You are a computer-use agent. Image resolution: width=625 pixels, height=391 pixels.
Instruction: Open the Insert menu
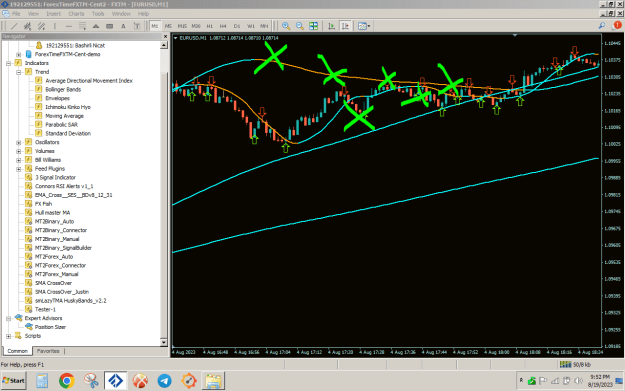(x=53, y=14)
